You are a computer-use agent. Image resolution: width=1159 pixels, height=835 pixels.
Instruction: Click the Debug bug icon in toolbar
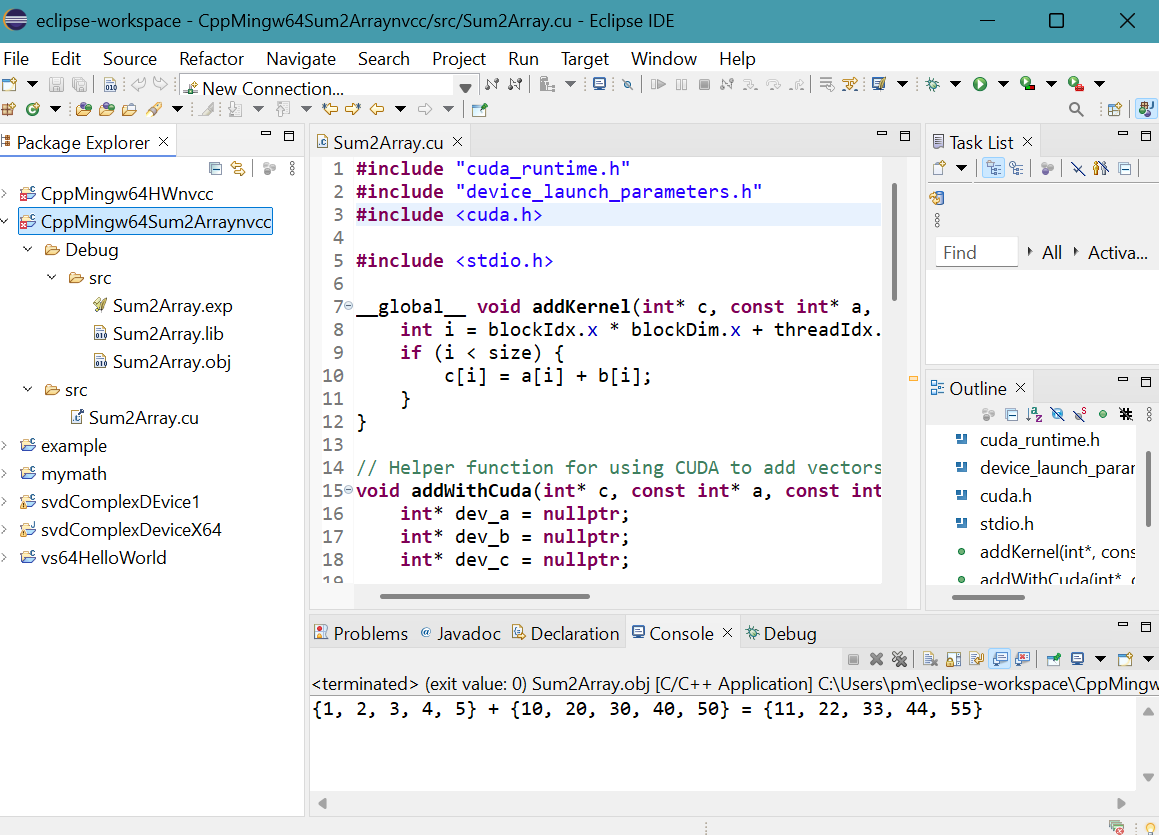(933, 84)
